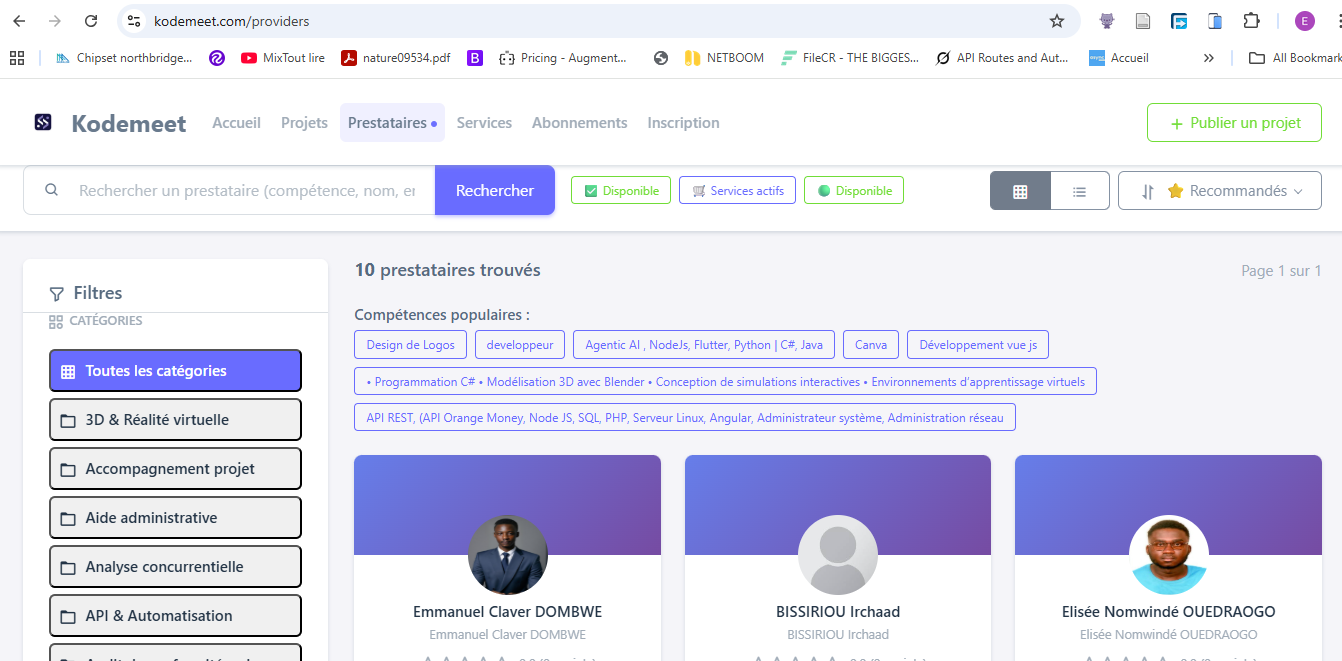This screenshot has width=1342, height=661.
Task: Toggle the Services actifs filter
Action: coord(738,191)
